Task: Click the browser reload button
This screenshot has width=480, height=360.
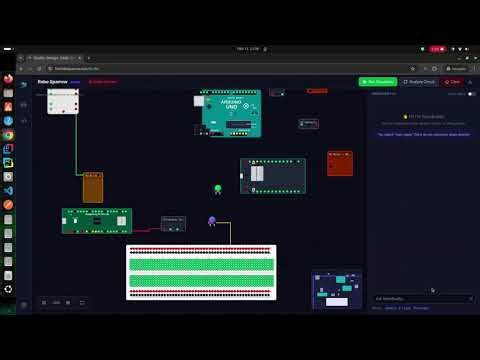Action: 39,68
